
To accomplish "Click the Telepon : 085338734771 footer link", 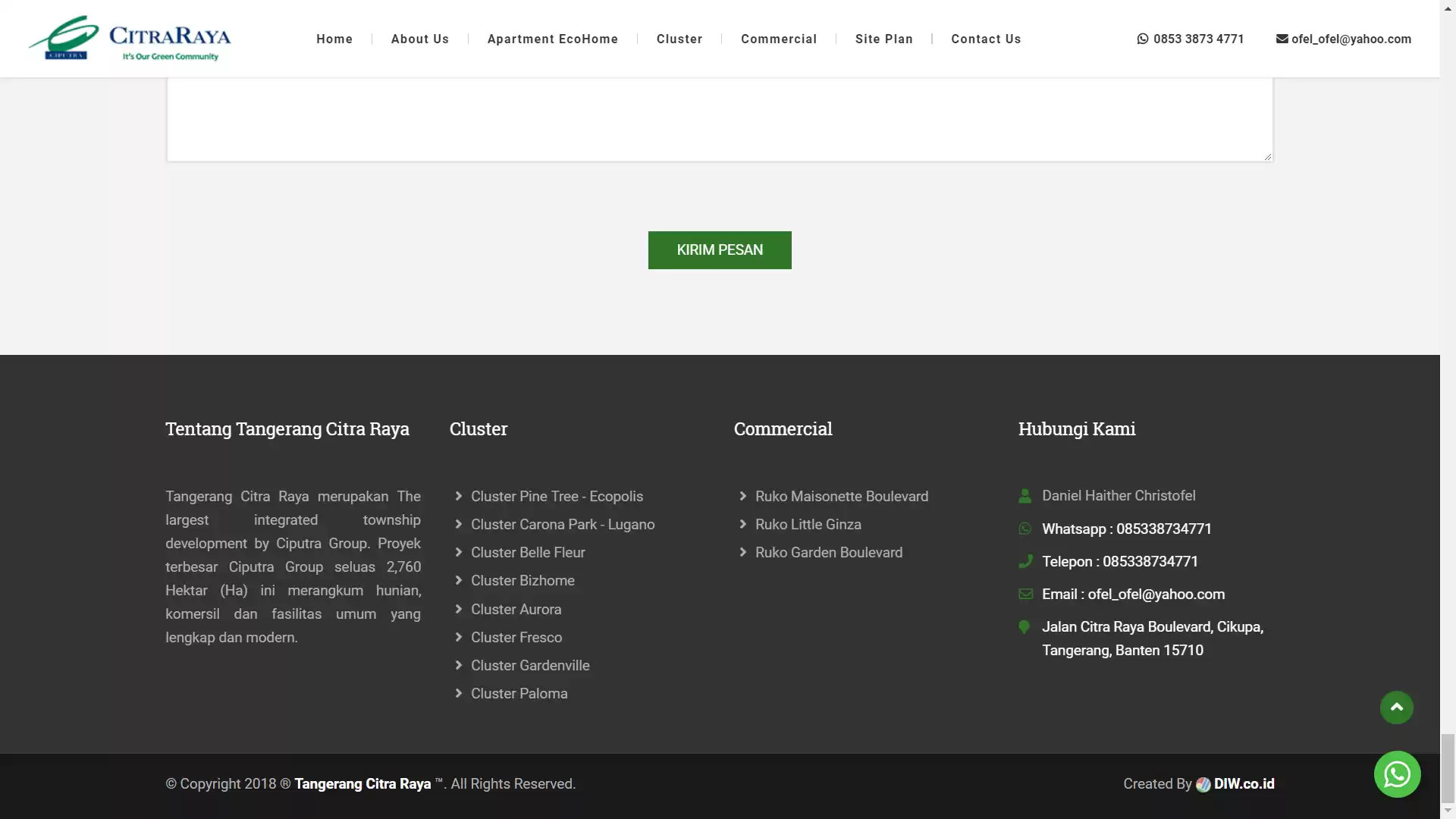I will [1120, 561].
